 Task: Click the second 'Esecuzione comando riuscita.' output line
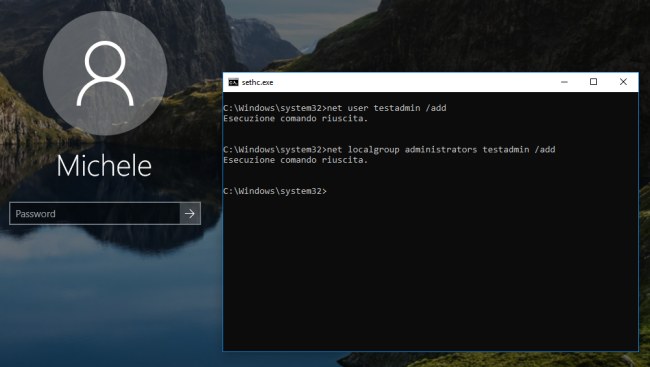click(x=296, y=160)
